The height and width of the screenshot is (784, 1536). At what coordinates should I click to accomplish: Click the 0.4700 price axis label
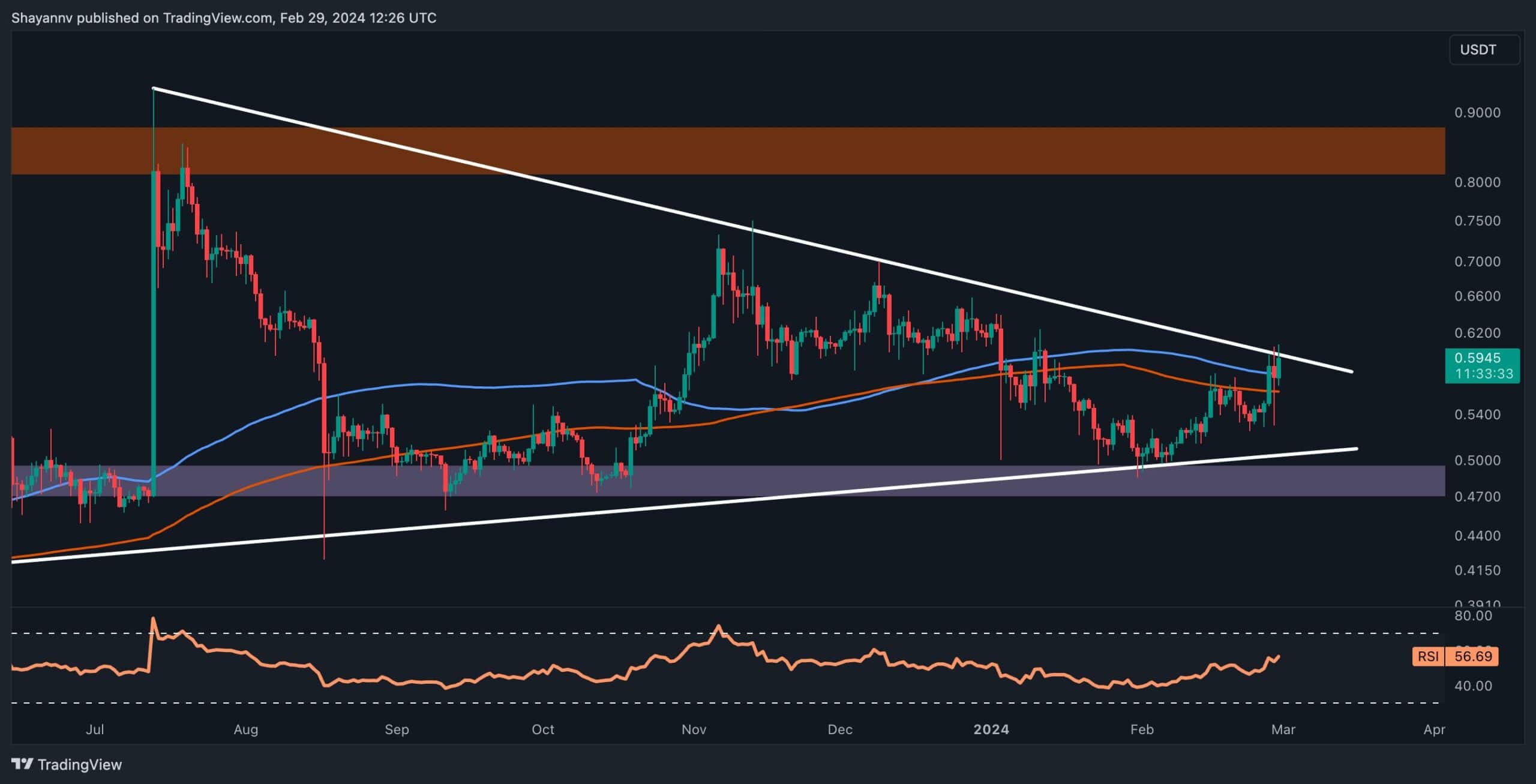click(1477, 497)
